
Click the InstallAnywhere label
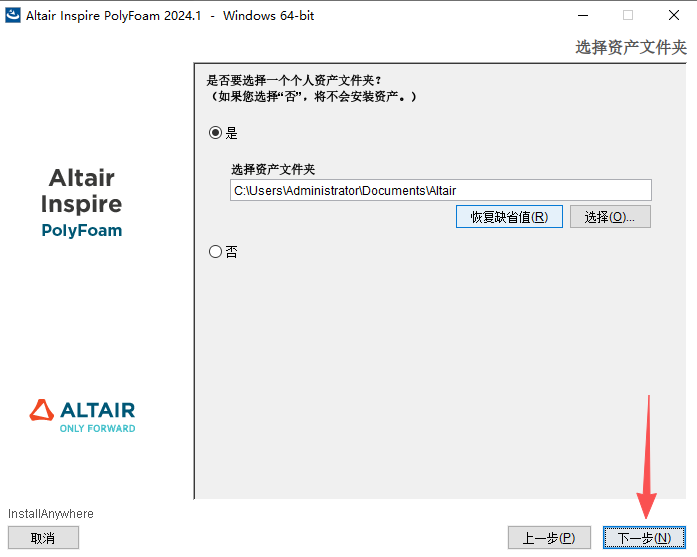[x=51, y=514]
